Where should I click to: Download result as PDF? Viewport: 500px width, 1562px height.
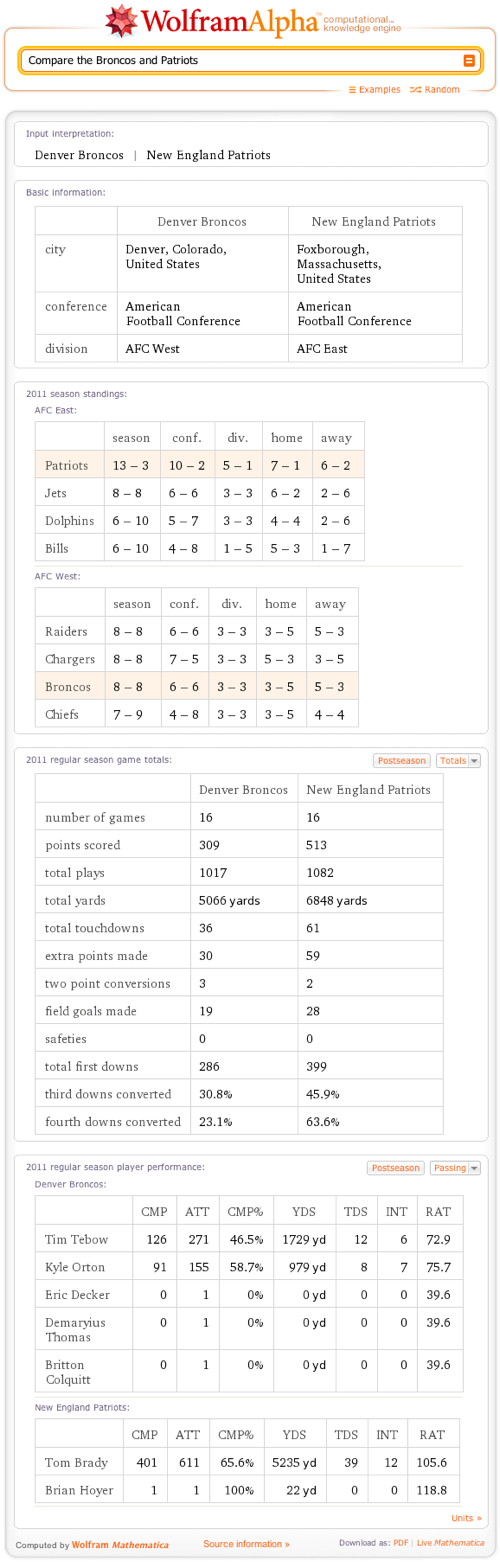pos(400,1544)
